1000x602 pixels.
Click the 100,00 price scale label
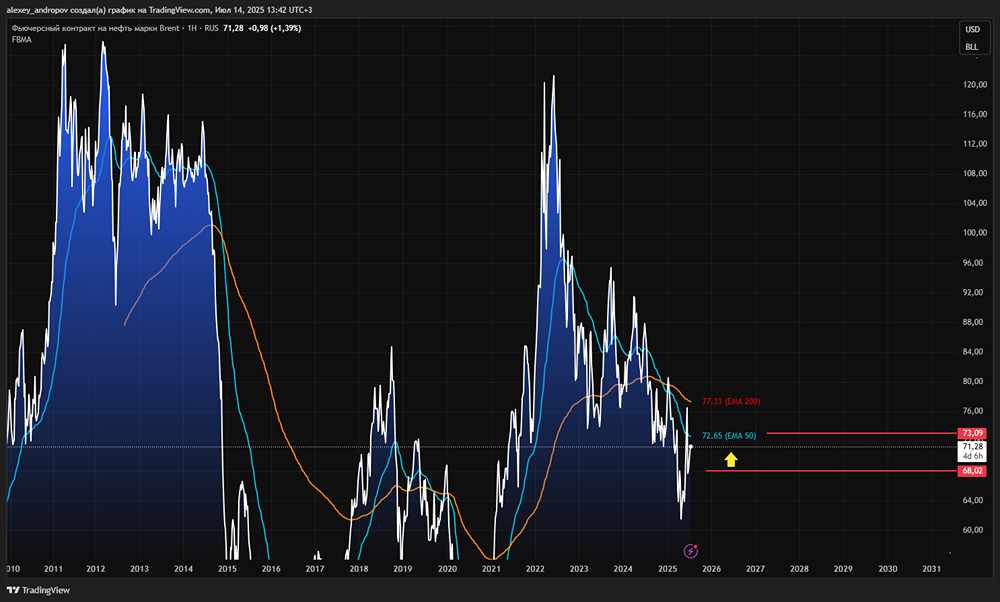(974, 233)
